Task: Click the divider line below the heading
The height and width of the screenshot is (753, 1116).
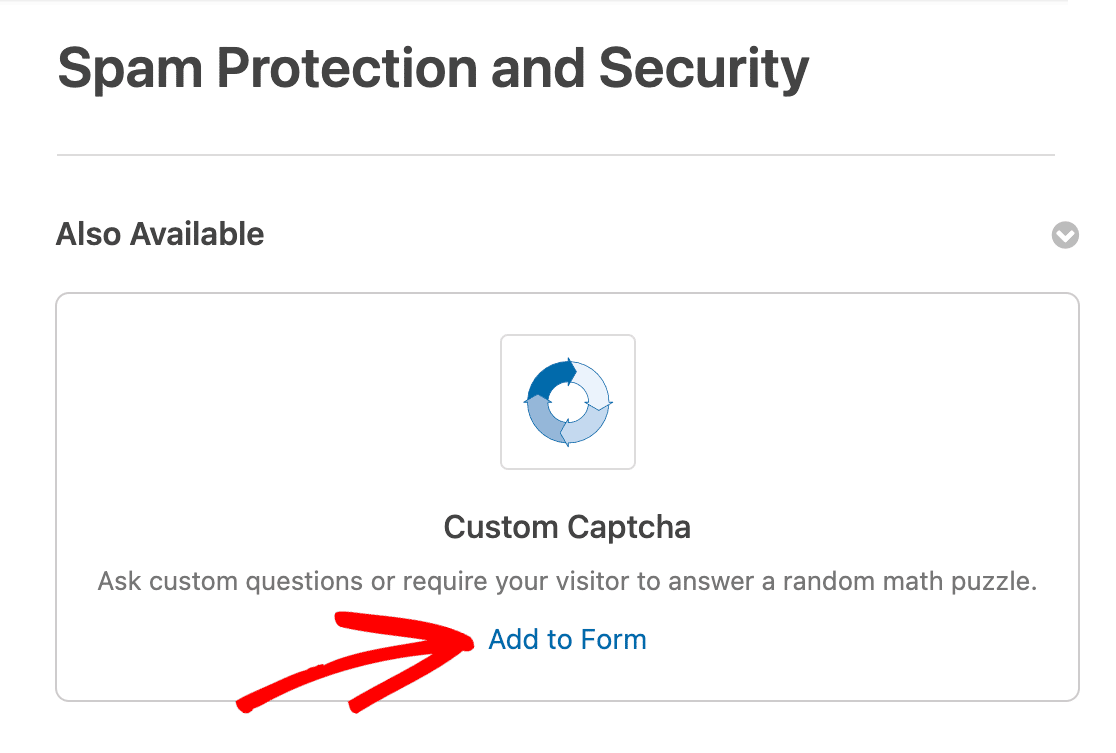Action: point(555,155)
